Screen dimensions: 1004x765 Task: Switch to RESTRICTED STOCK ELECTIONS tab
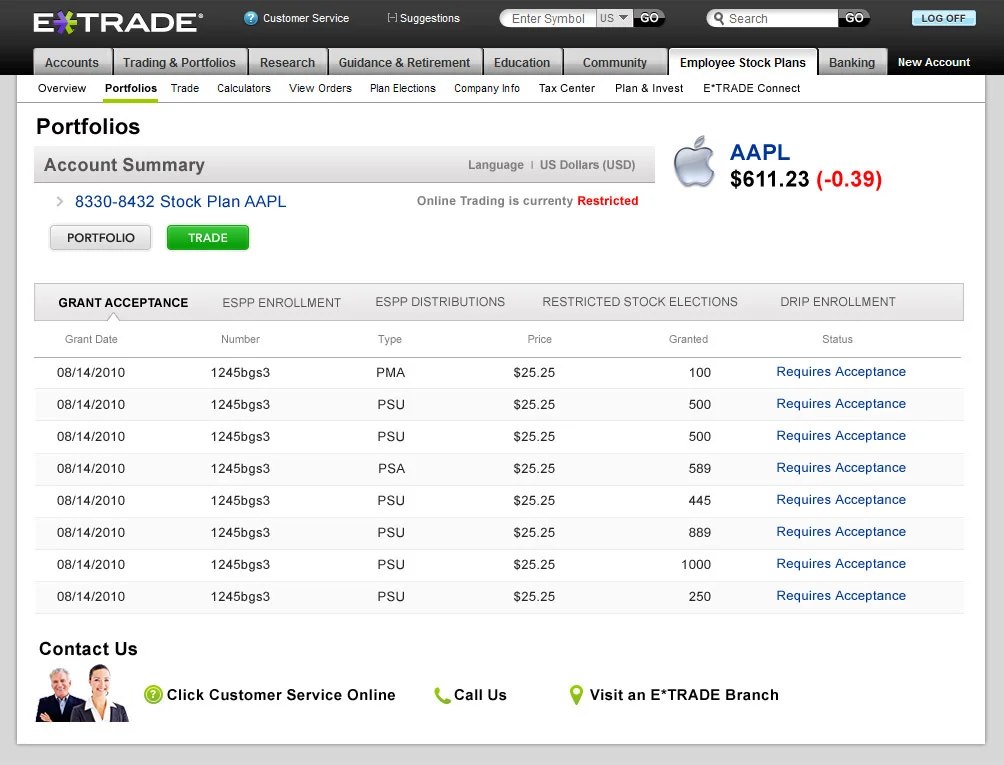(x=640, y=302)
